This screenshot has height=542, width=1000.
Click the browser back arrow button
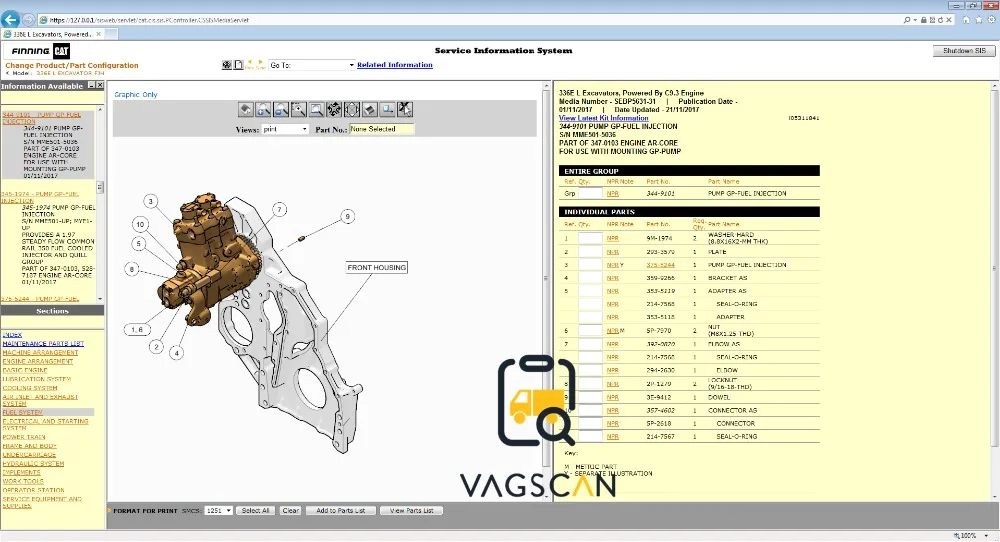(x=10, y=20)
